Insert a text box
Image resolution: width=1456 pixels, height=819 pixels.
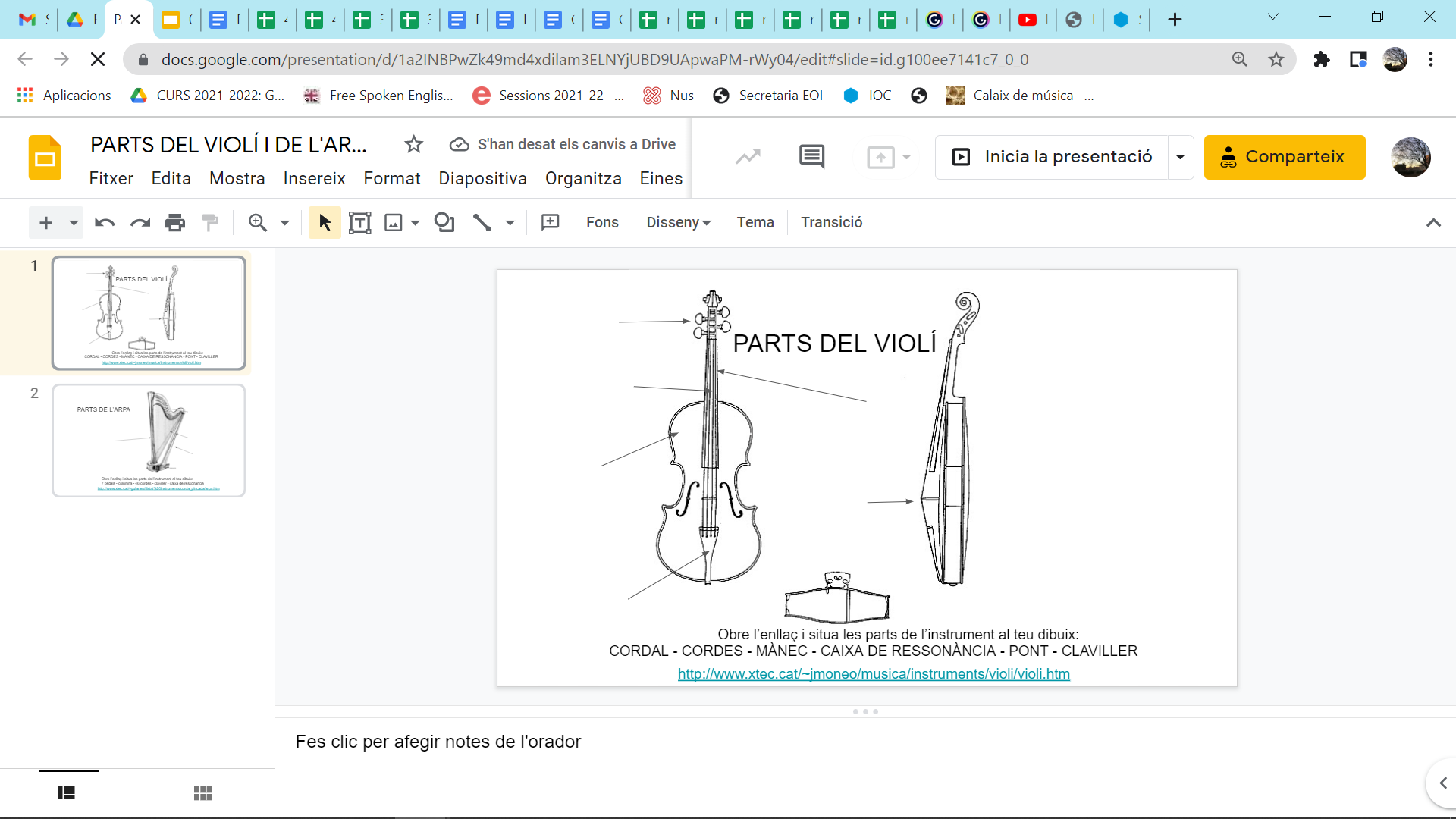click(x=359, y=222)
